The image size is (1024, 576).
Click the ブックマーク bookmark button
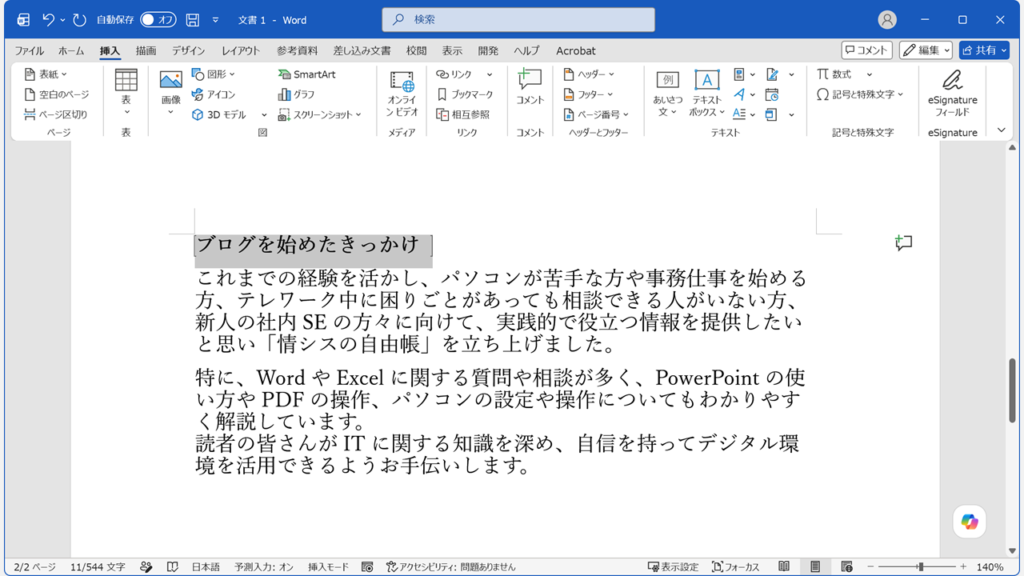point(465,95)
